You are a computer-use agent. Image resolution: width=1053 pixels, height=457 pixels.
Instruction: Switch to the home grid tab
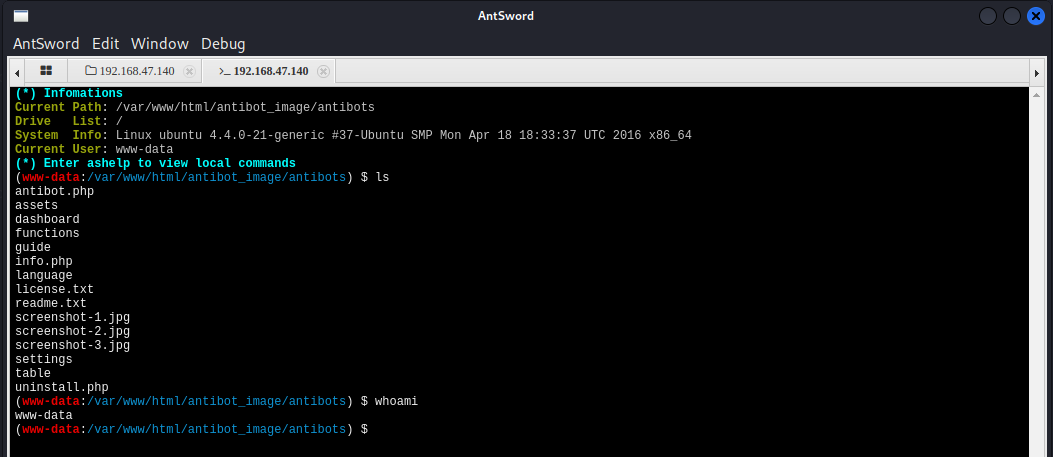46,70
